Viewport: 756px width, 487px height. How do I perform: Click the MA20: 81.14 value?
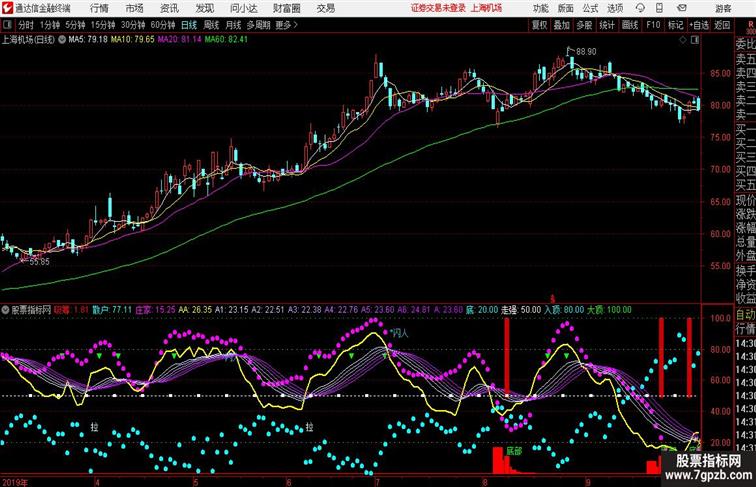click(x=179, y=40)
